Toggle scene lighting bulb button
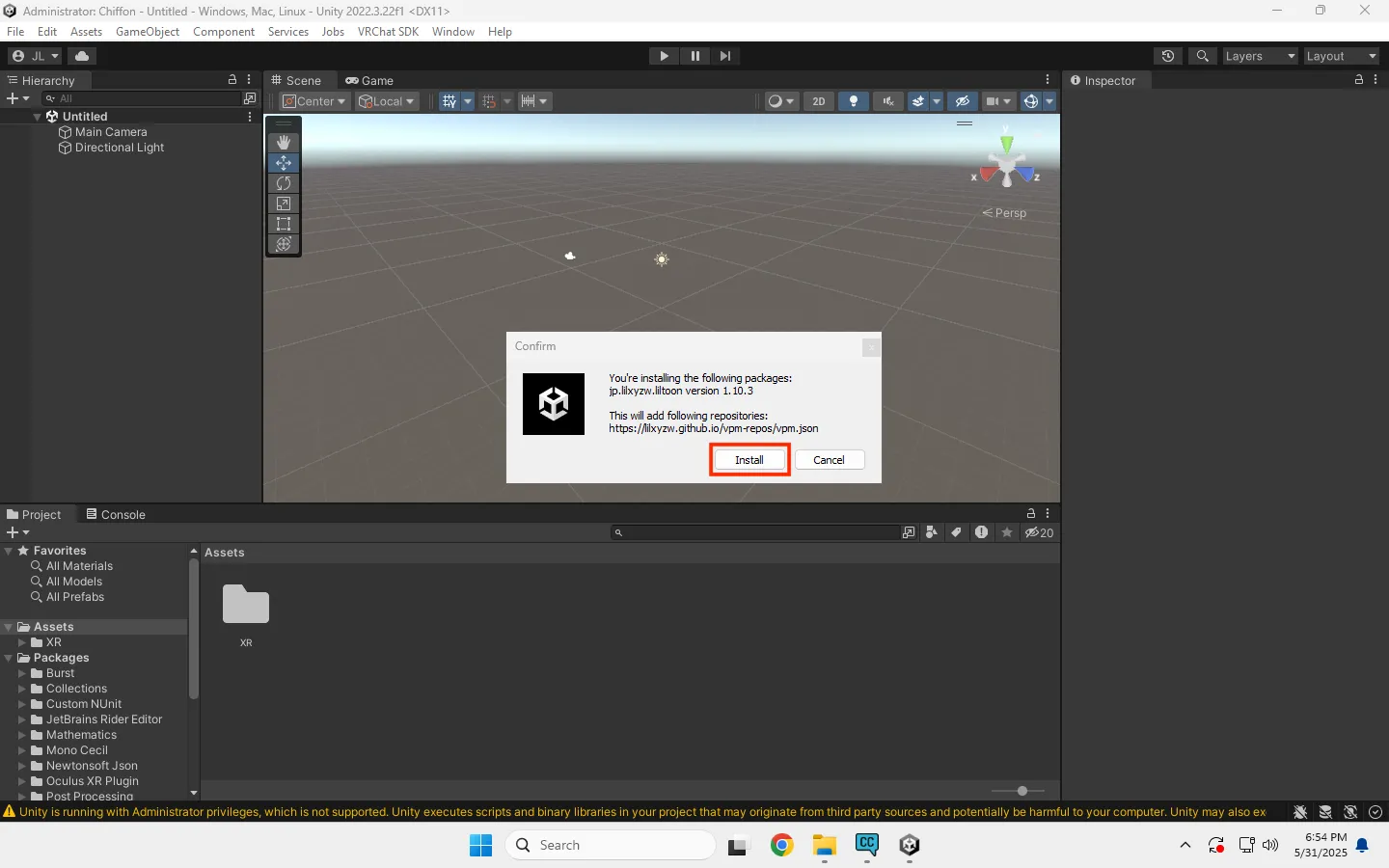This screenshot has width=1389, height=868. (854, 101)
